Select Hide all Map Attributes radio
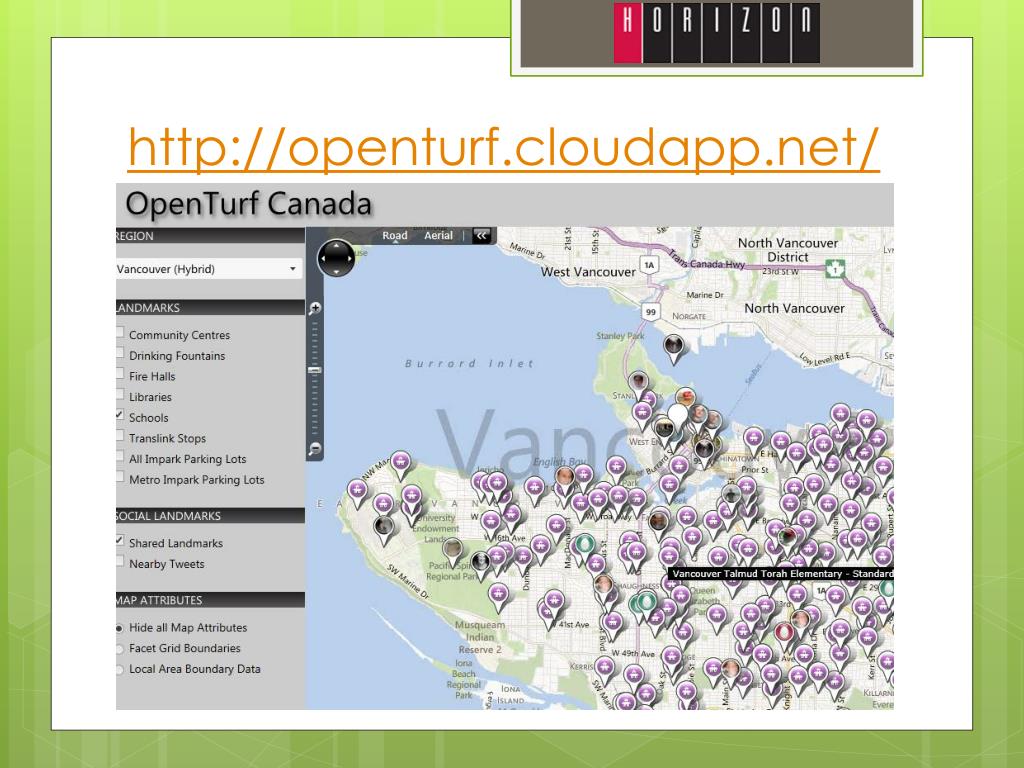The image size is (1024, 768). (120, 628)
